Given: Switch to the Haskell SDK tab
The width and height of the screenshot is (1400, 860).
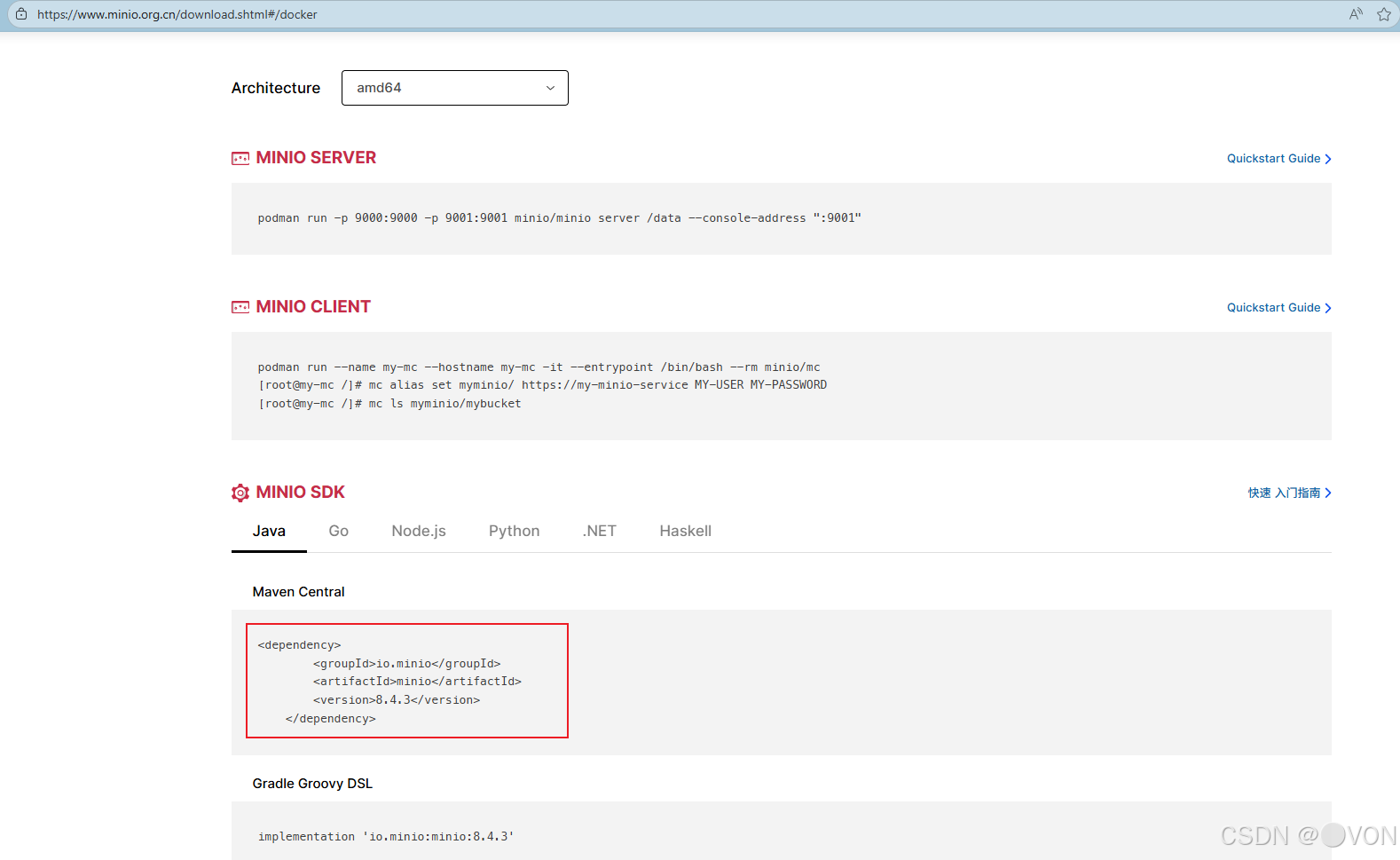Looking at the screenshot, I should 686,531.
